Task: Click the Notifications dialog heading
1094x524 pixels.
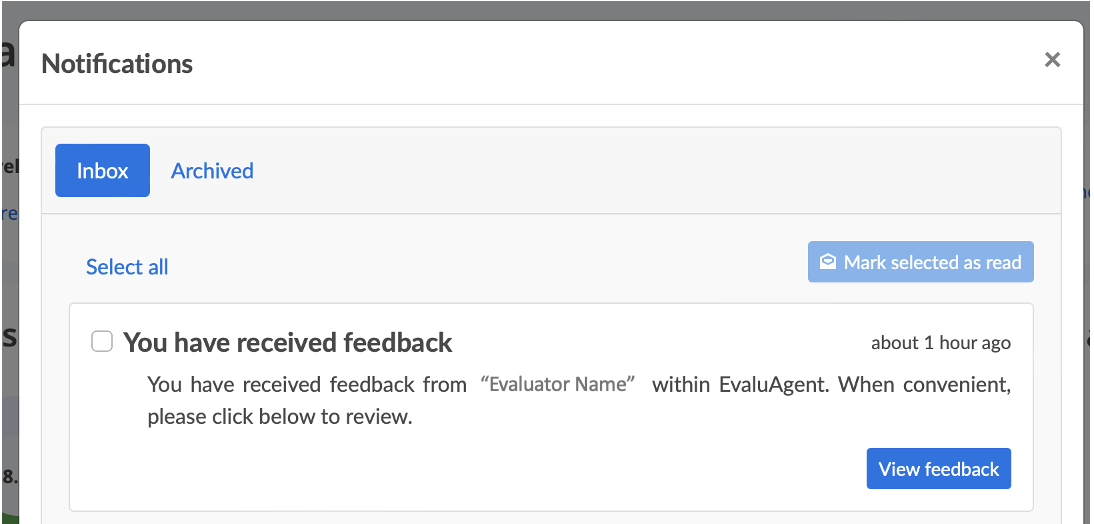Action: [x=117, y=64]
